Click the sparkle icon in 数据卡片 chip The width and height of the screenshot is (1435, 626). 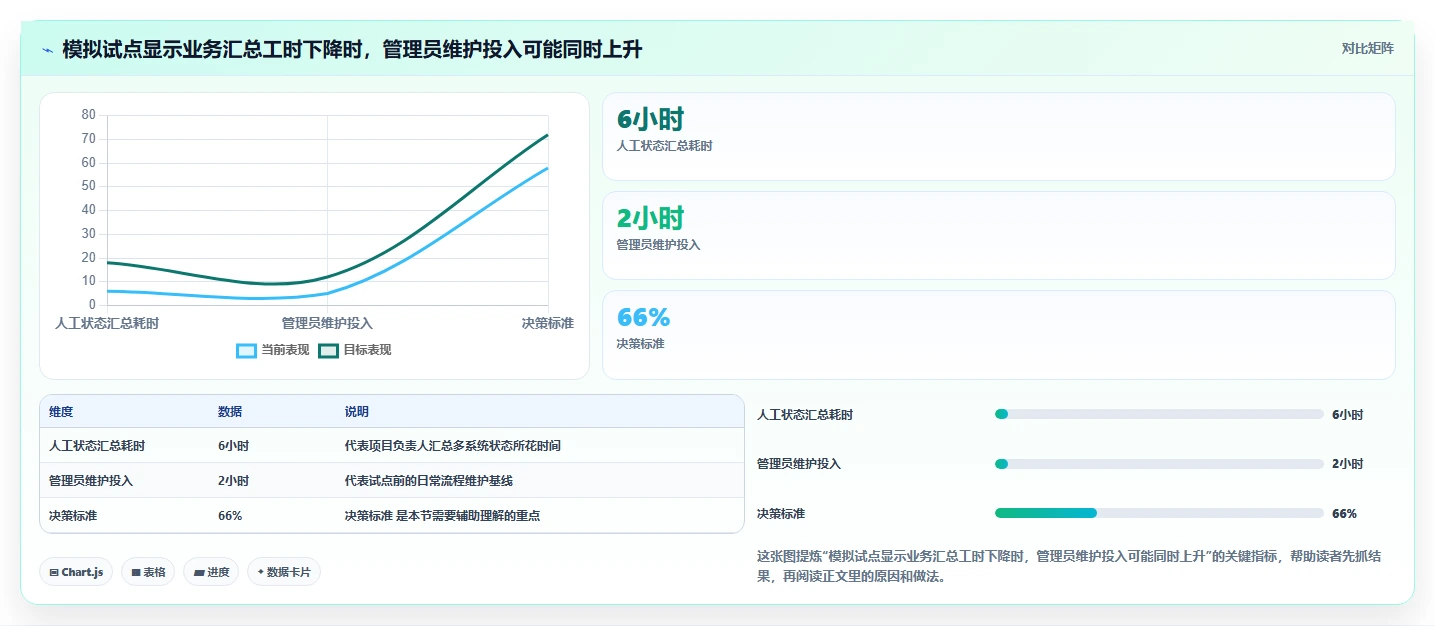pos(261,572)
